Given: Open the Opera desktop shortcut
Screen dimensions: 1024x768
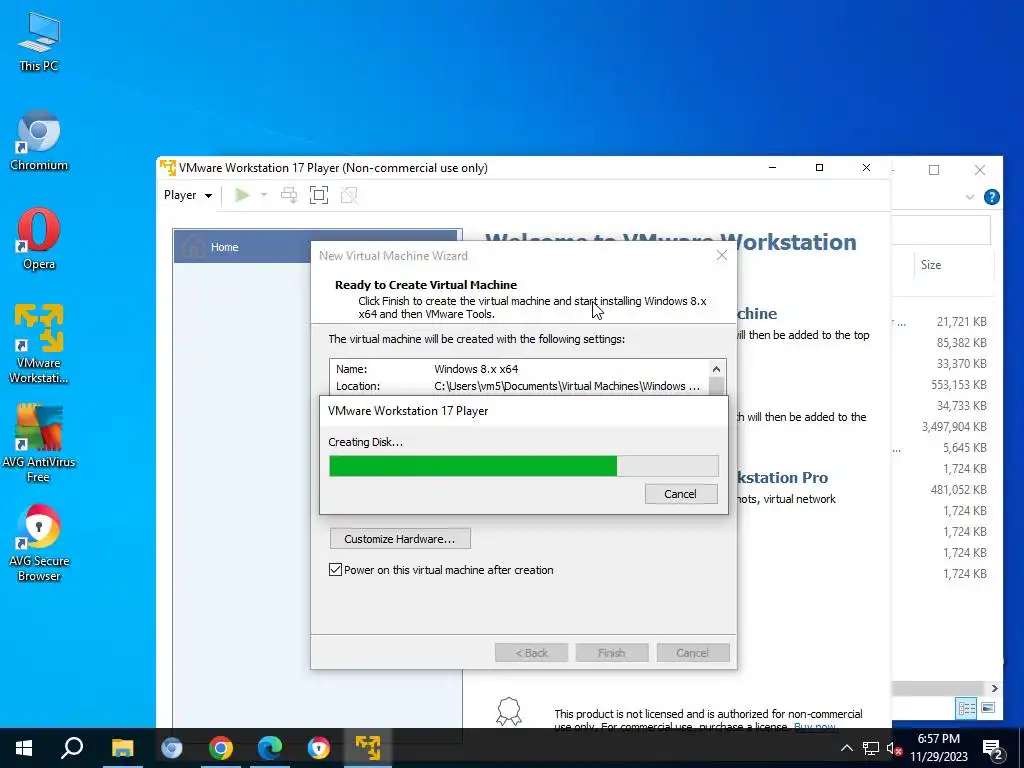Looking at the screenshot, I should click(39, 239).
